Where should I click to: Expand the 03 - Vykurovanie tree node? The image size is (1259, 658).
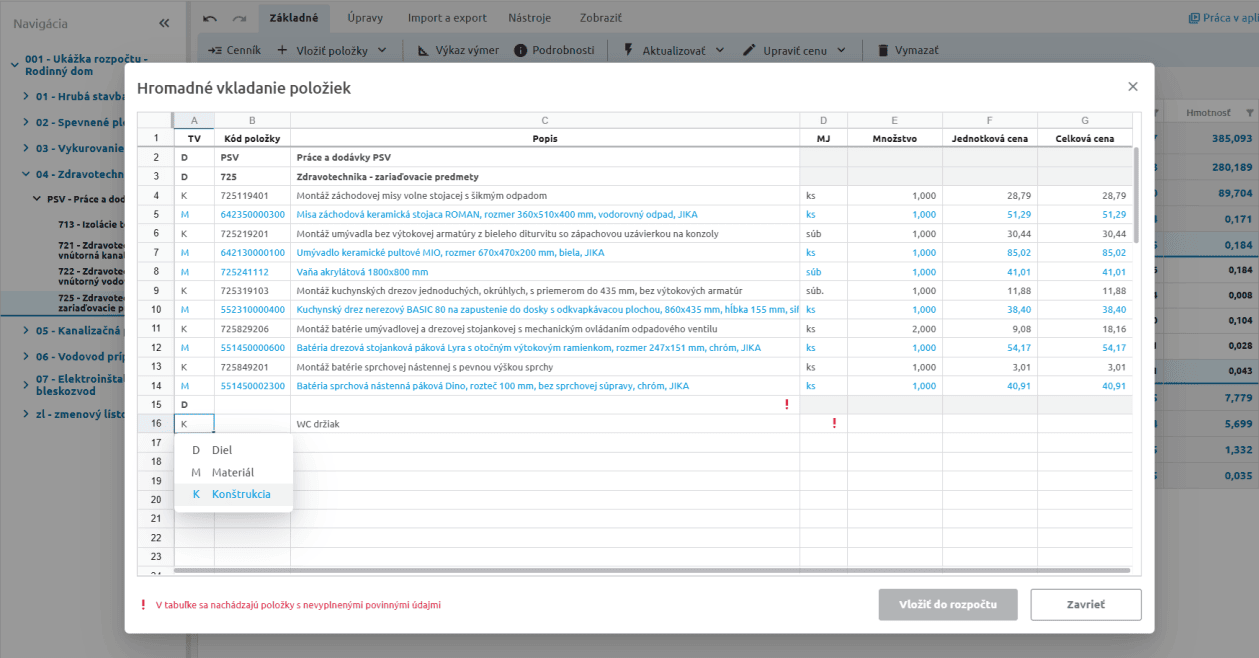[x=26, y=148]
